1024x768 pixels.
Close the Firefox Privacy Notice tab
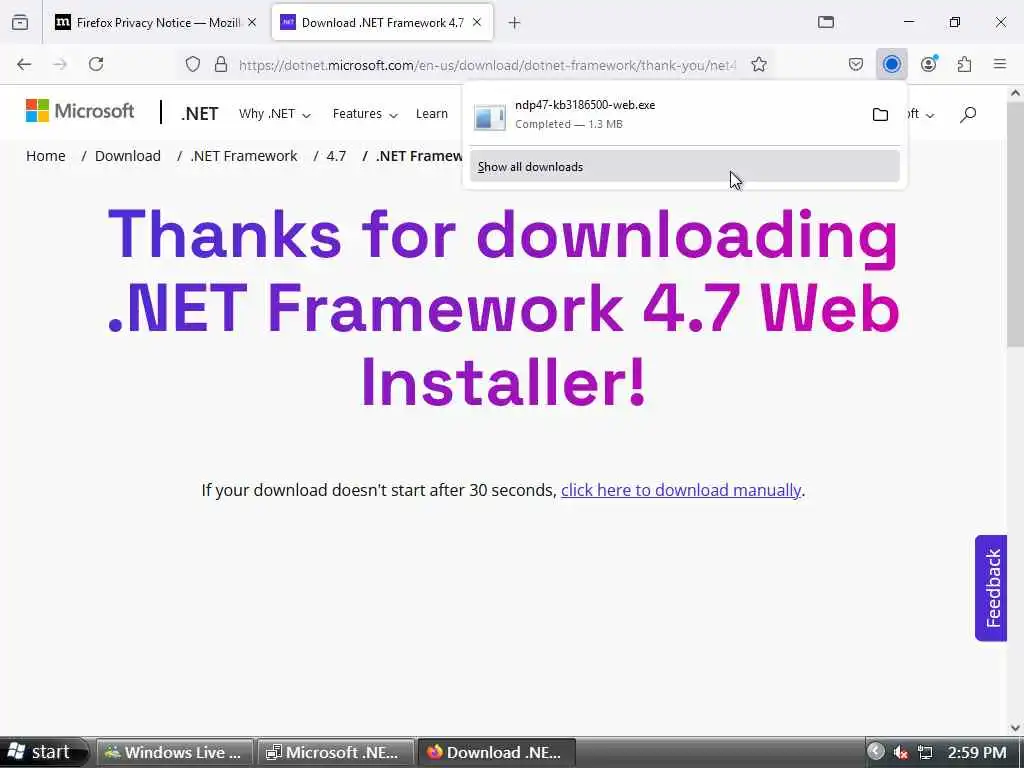(252, 23)
